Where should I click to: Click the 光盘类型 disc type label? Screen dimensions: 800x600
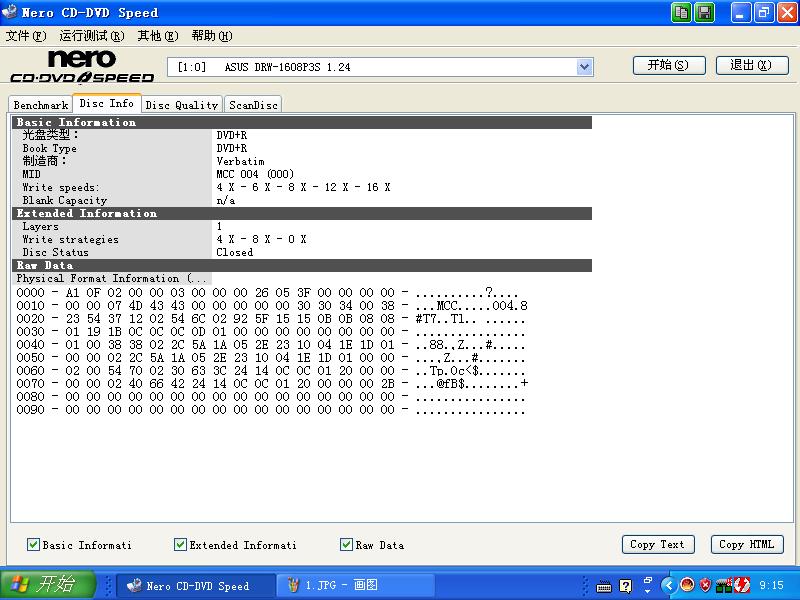(x=51, y=135)
